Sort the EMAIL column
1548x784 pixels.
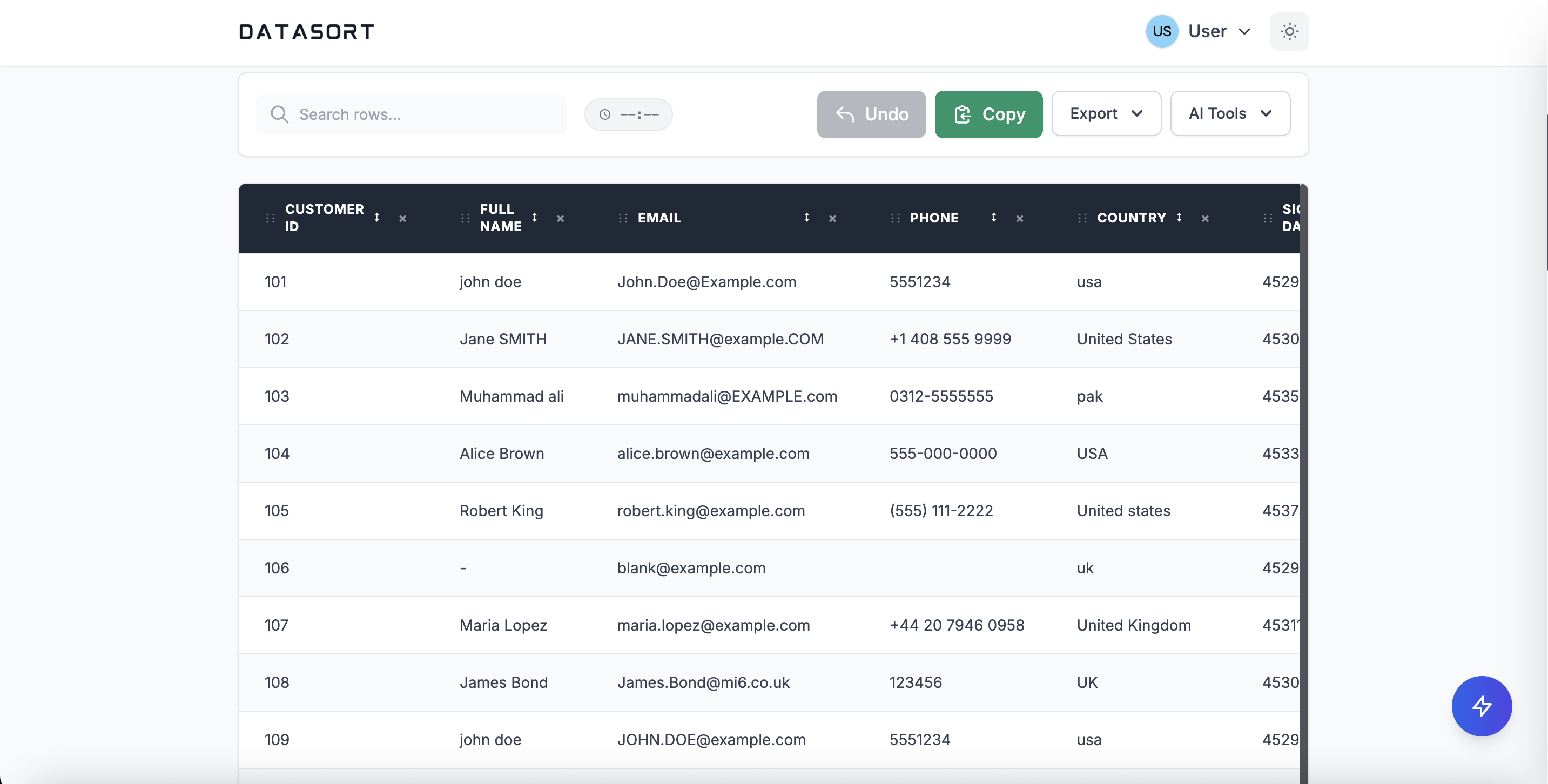(807, 218)
